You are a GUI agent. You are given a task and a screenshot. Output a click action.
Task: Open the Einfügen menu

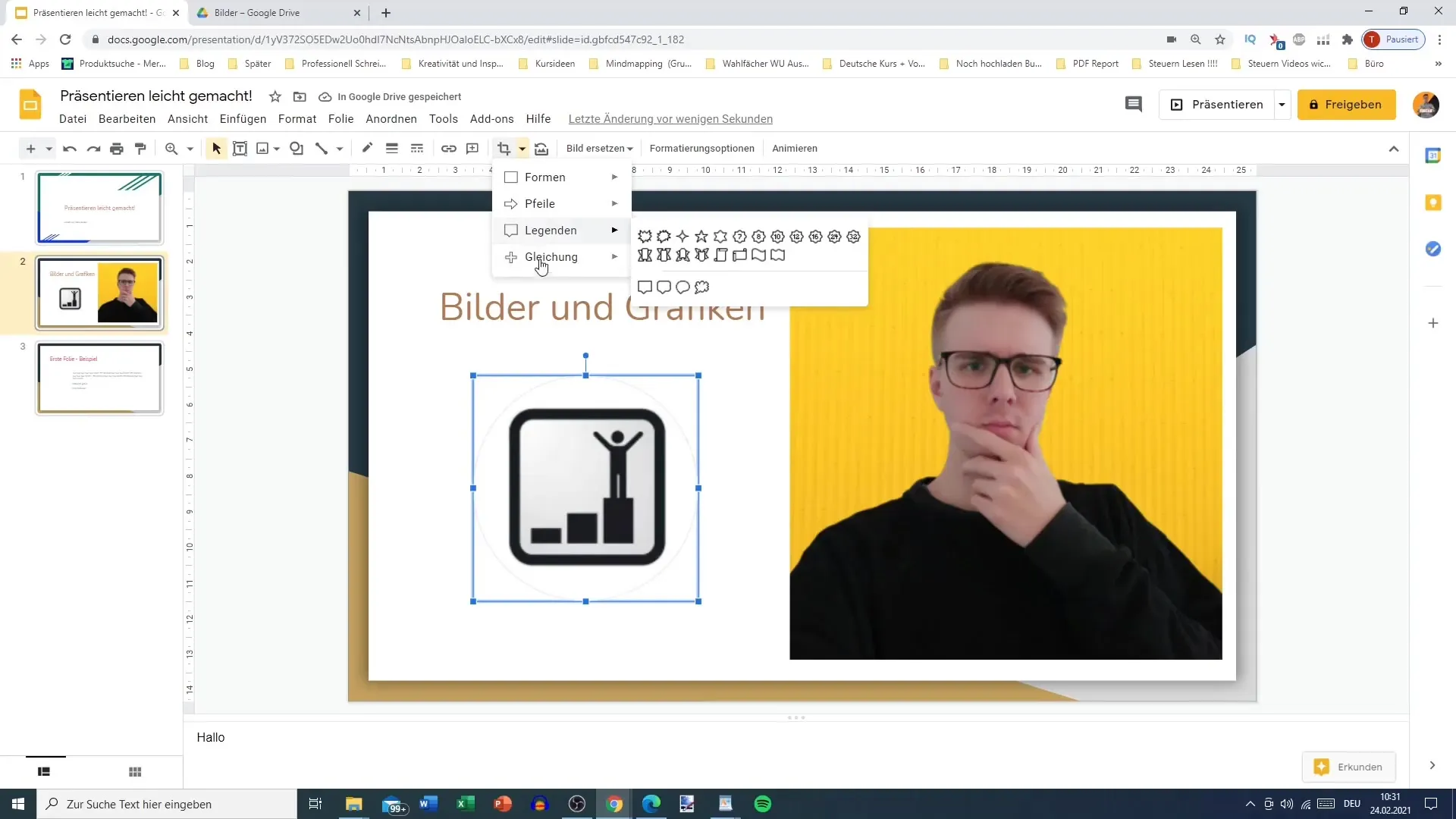tap(243, 119)
